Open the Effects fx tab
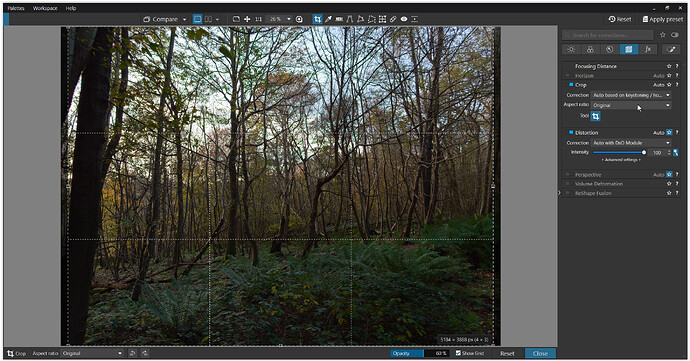 pyautogui.click(x=648, y=49)
